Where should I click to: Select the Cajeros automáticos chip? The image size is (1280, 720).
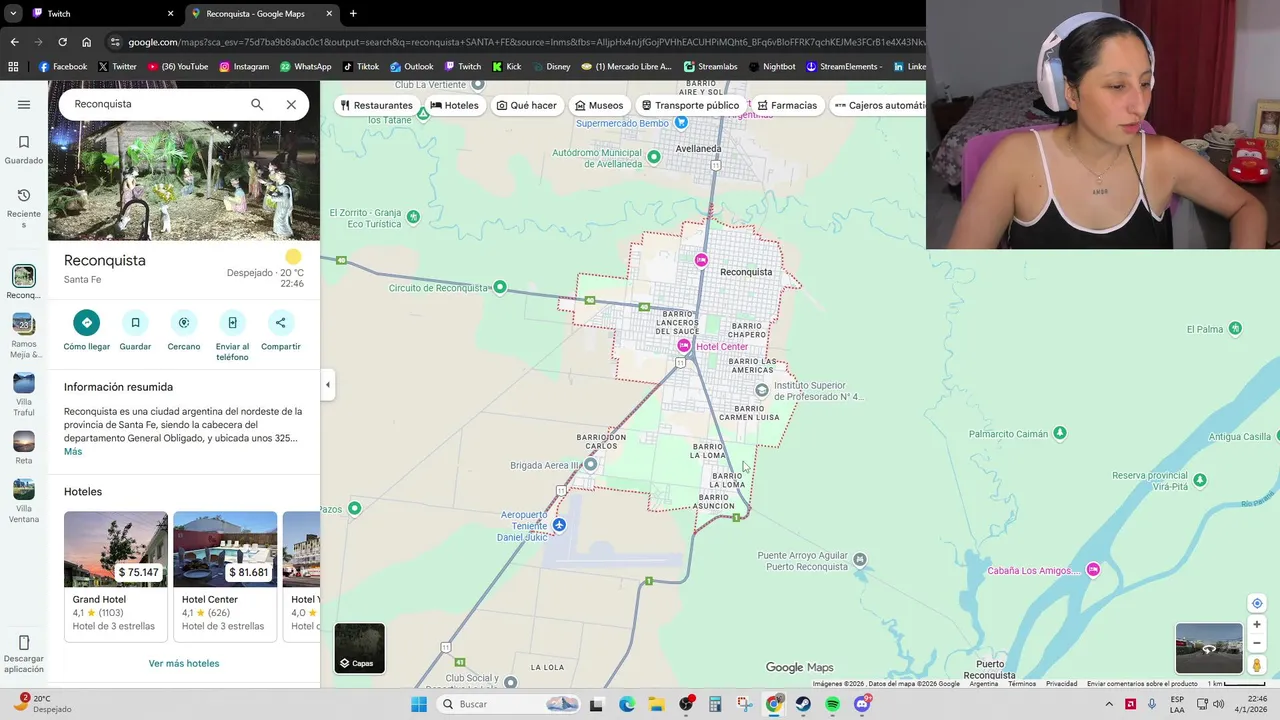pos(878,105)
